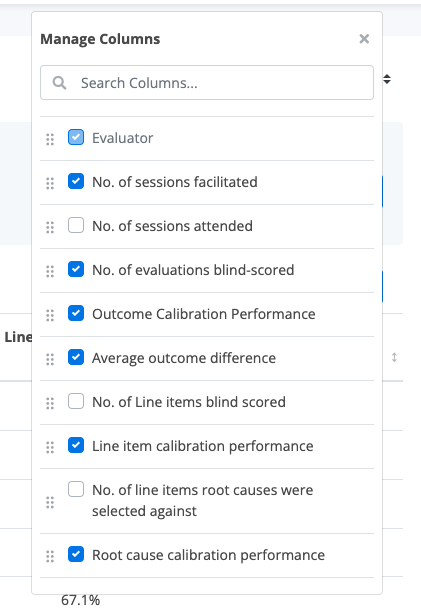
Task: Toggle the Evaluator column checkbox
Action: click(76, 137)
